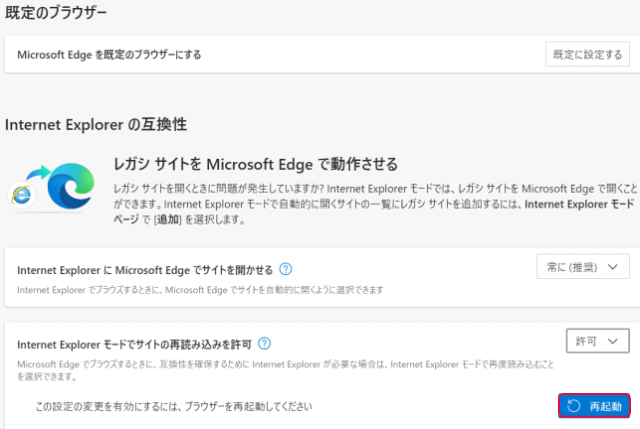Viewport: 640px width, 429px height.
Task: Click label Internet Explorer モードでサイトの再読み込みを許可
Action: pyautogui.click(x=134, y=345)
